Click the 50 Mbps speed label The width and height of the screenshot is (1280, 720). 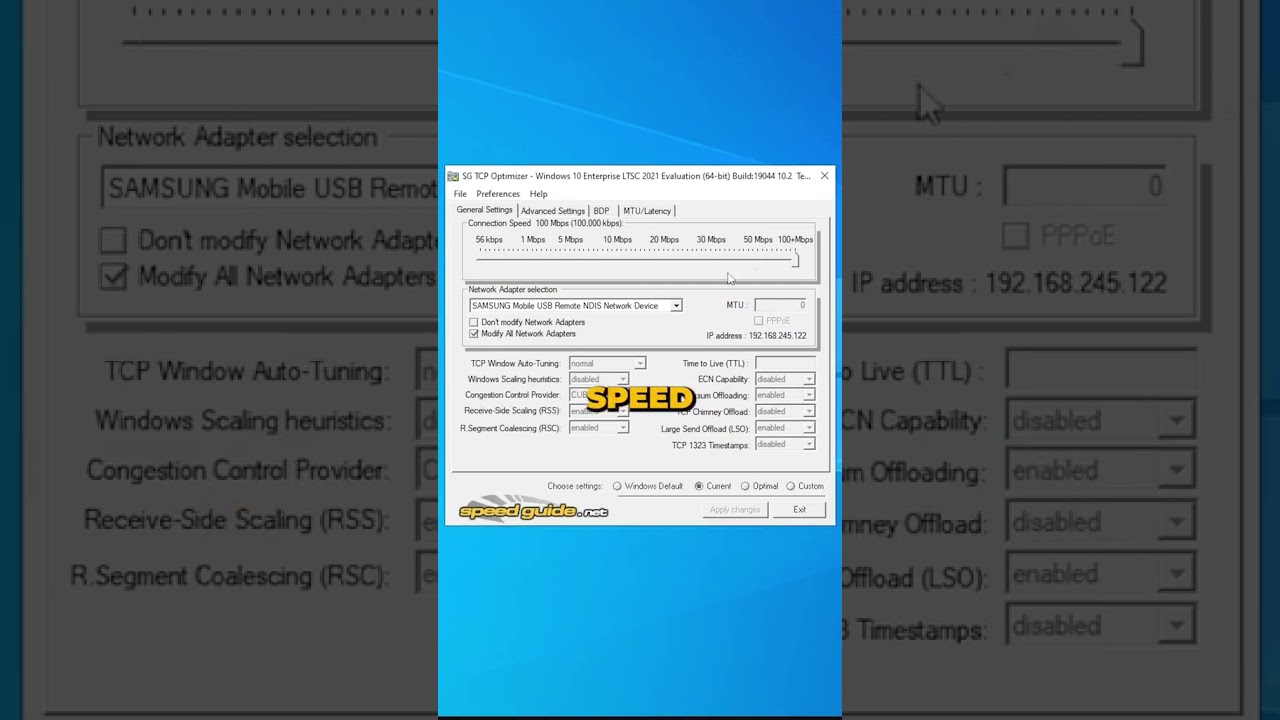[758, 240]
